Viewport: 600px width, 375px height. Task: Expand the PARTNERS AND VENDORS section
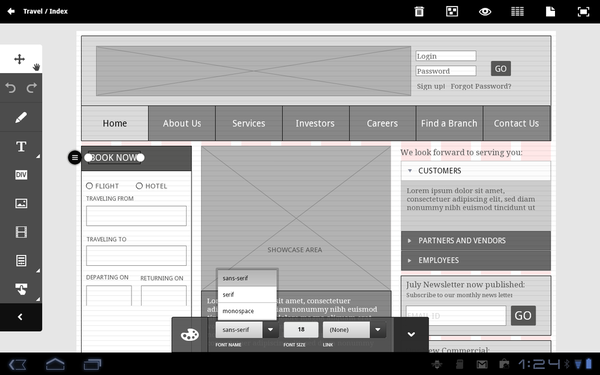476,241
